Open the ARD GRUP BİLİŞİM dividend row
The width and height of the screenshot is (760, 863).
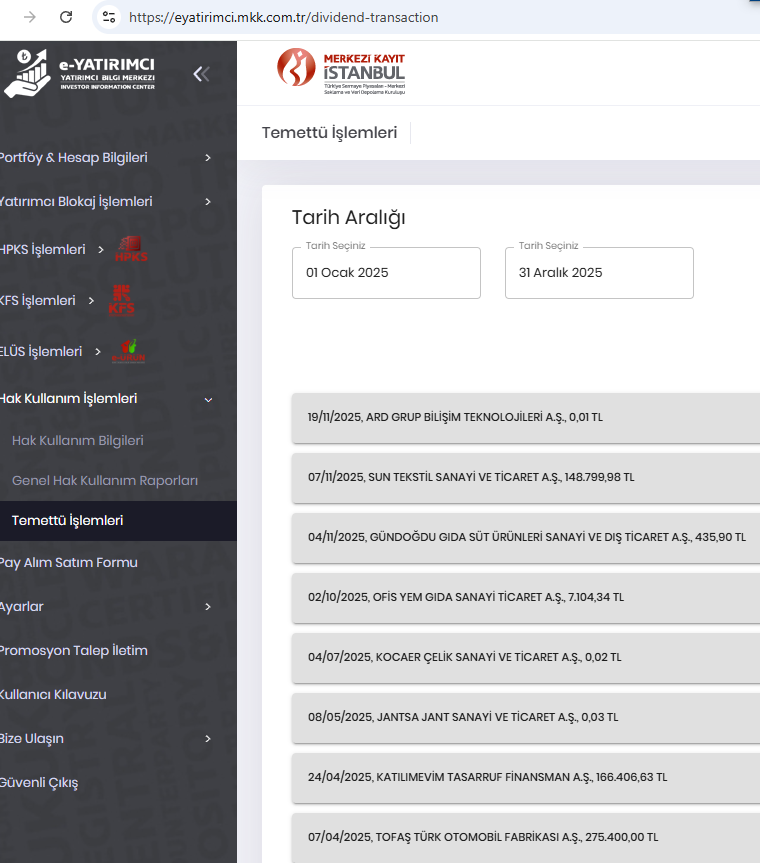526,418
